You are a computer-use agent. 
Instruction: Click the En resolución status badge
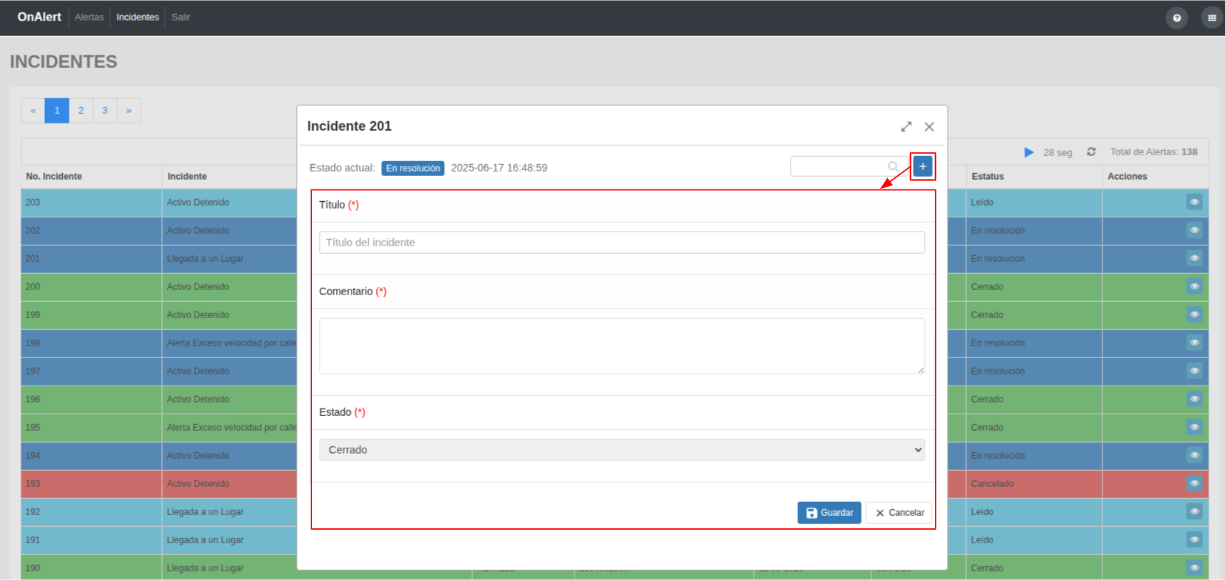(413, 168)
